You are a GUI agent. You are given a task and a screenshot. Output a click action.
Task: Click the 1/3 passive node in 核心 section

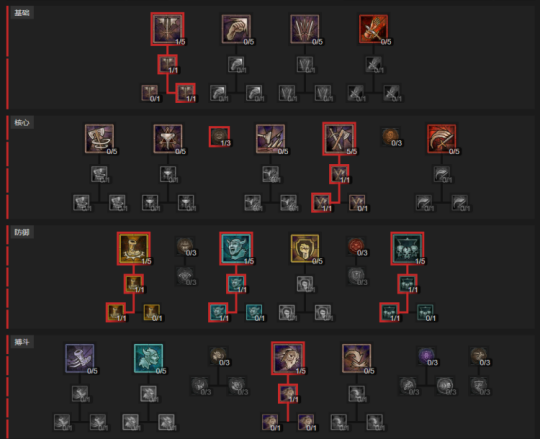(x=219, y=137)
